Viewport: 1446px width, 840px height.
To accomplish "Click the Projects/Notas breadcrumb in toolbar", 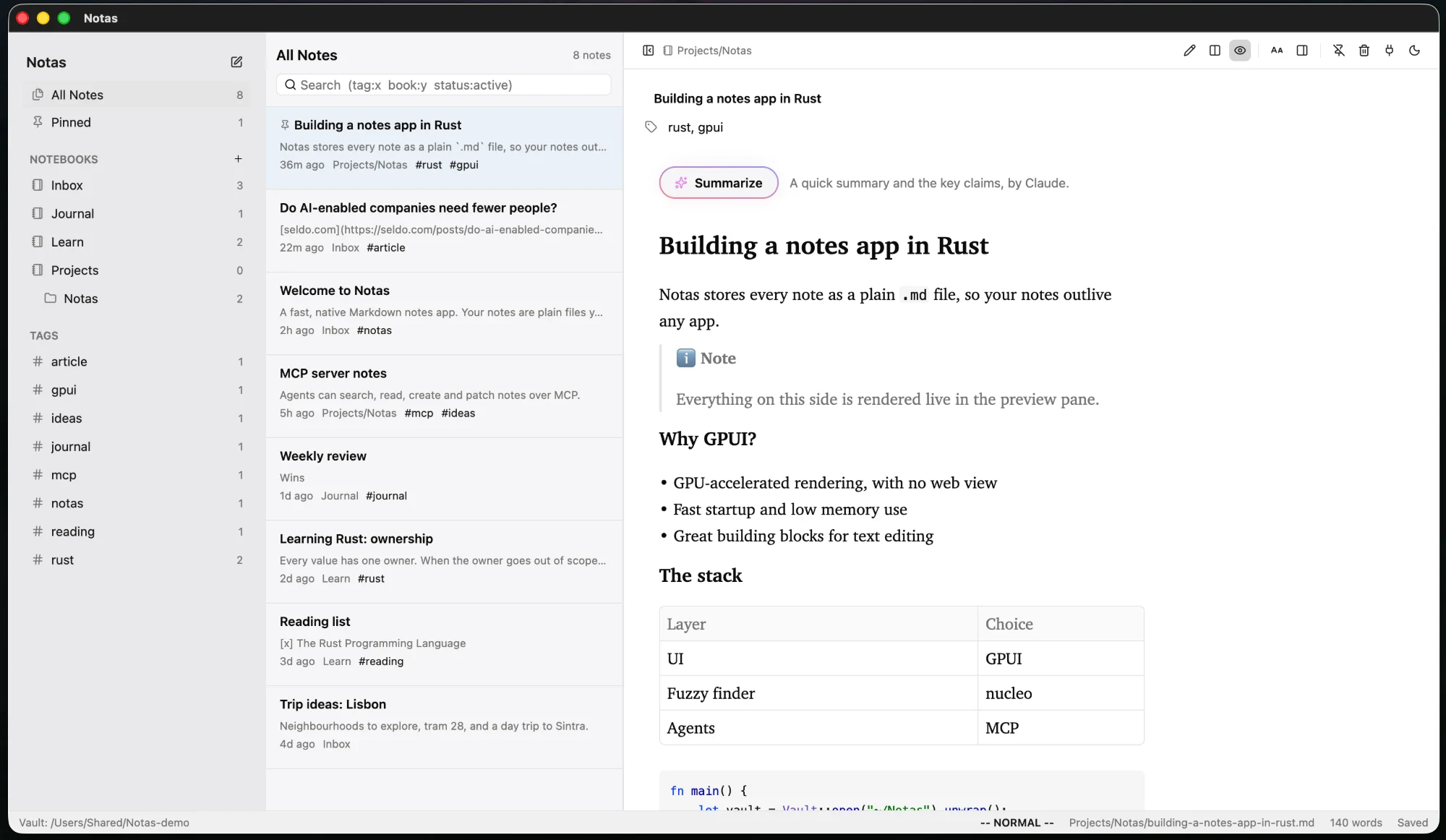I will pos(708,51).
